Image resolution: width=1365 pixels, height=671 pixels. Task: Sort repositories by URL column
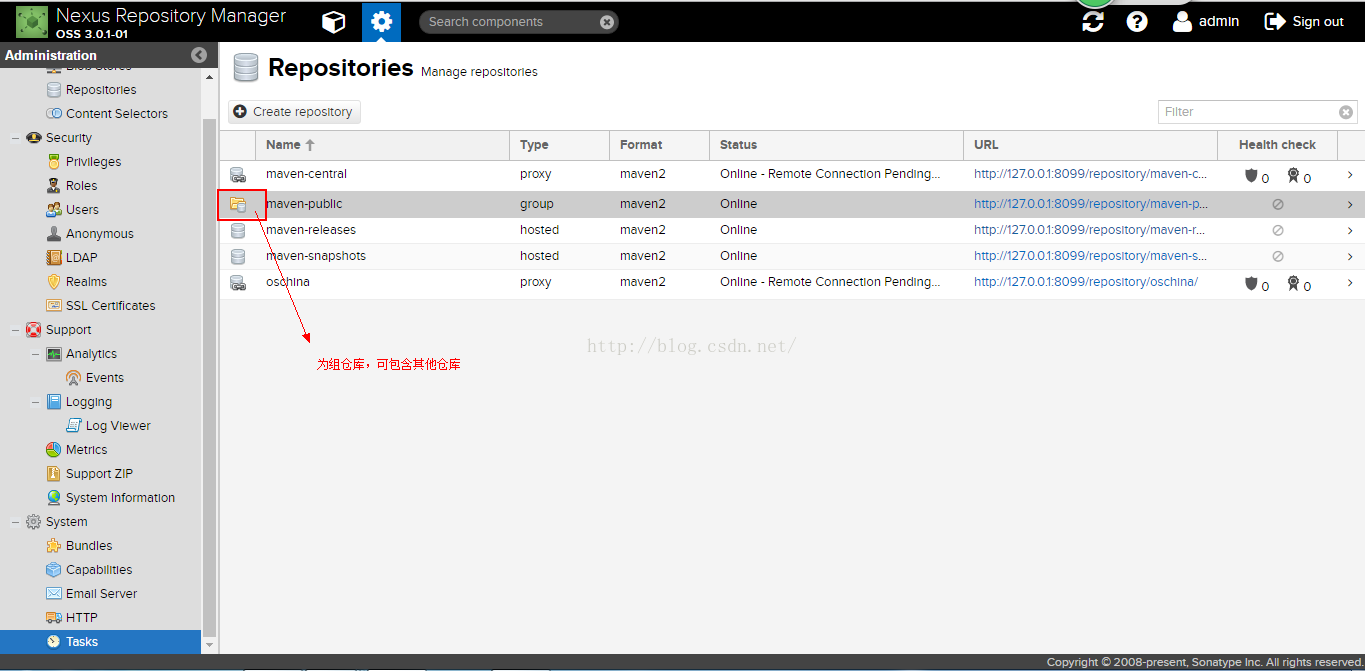point(1091,145)
